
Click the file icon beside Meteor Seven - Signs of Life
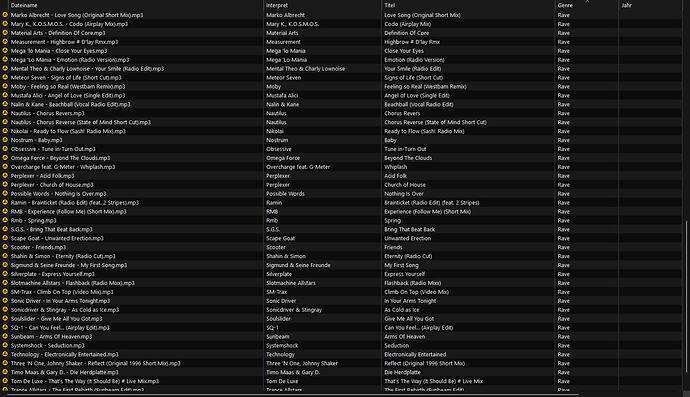tap(5, 77)
